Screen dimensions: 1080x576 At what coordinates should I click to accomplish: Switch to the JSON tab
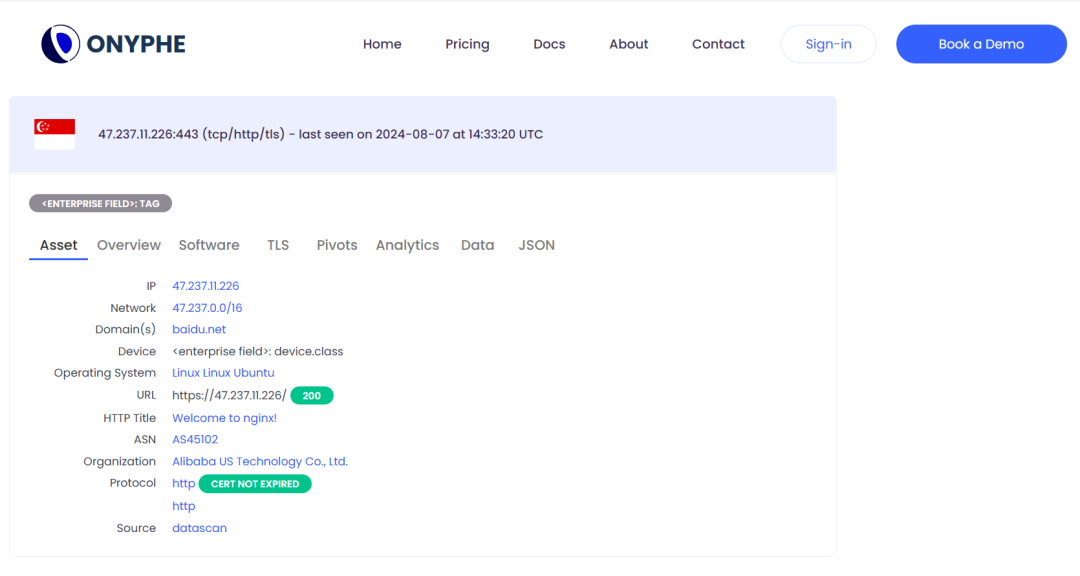[537, 245]
